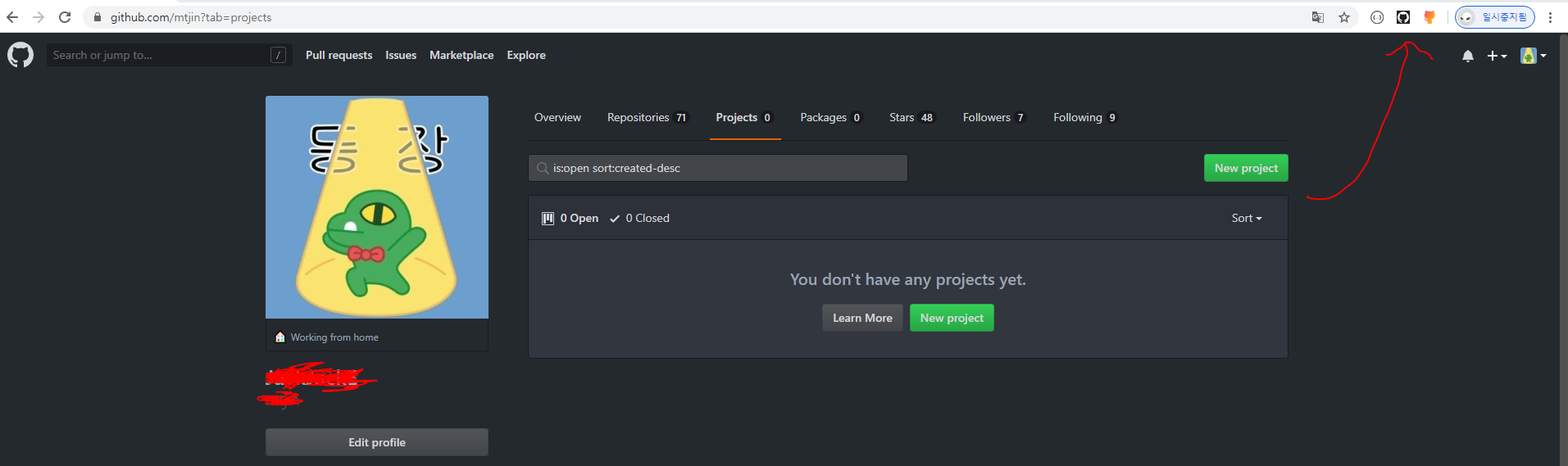Click the profile picture image

377,207
